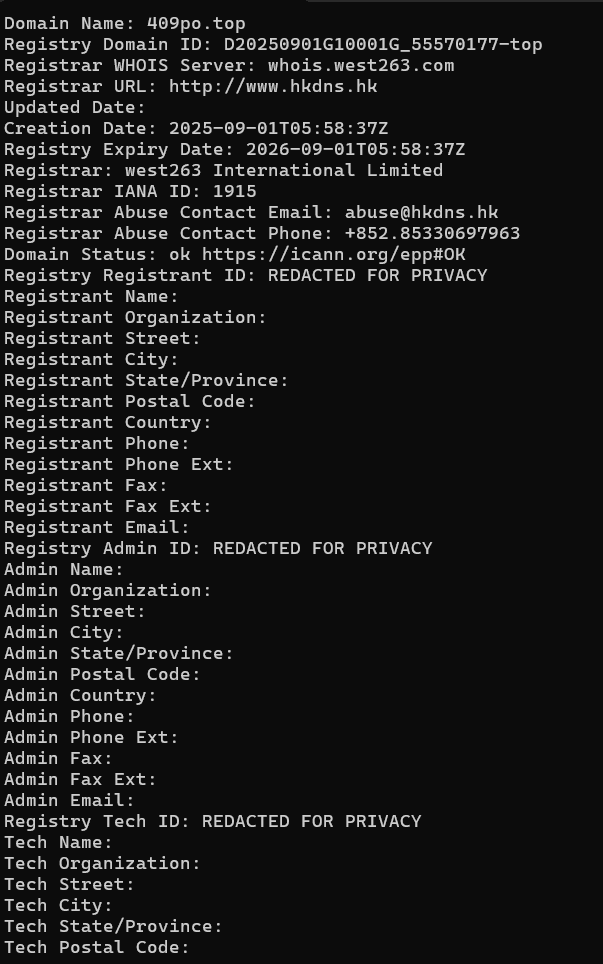The image size is (603, 964).
Task: Click the Registrar IANA ID 1915
Action: pyautogui.click(x=234, y=191)
